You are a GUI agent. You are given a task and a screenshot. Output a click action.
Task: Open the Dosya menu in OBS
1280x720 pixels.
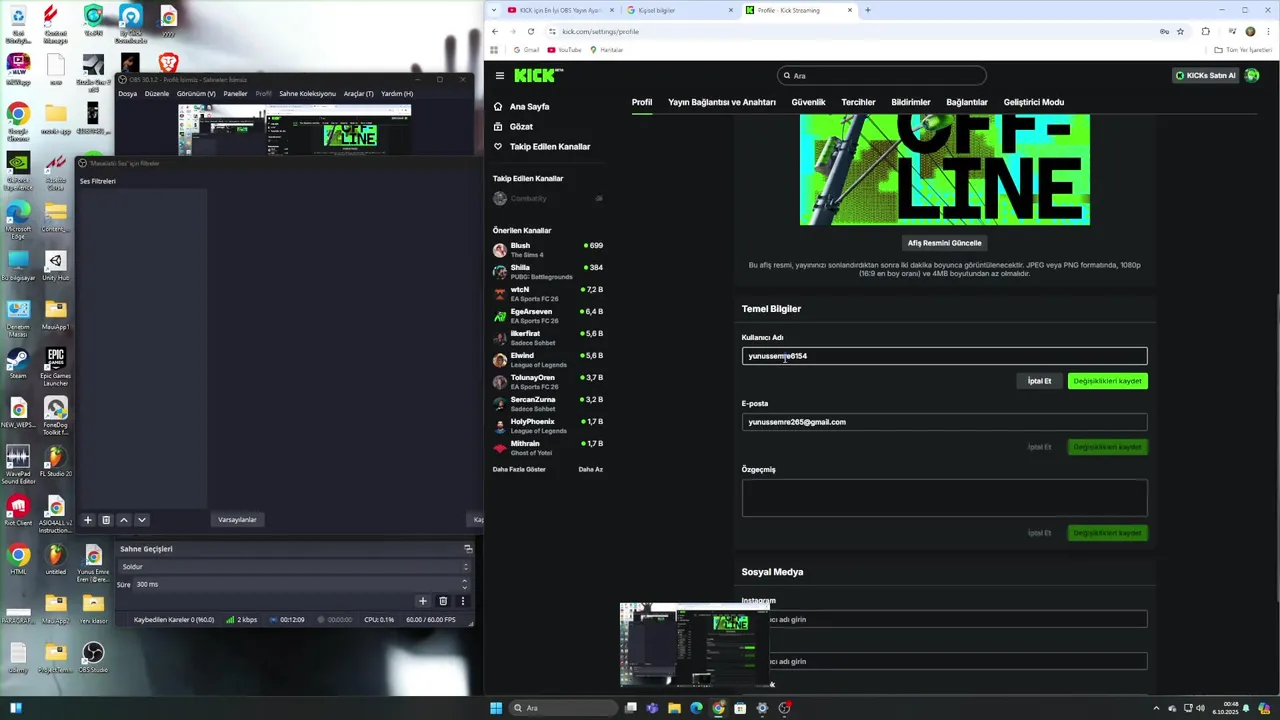[x=127, y=94]
